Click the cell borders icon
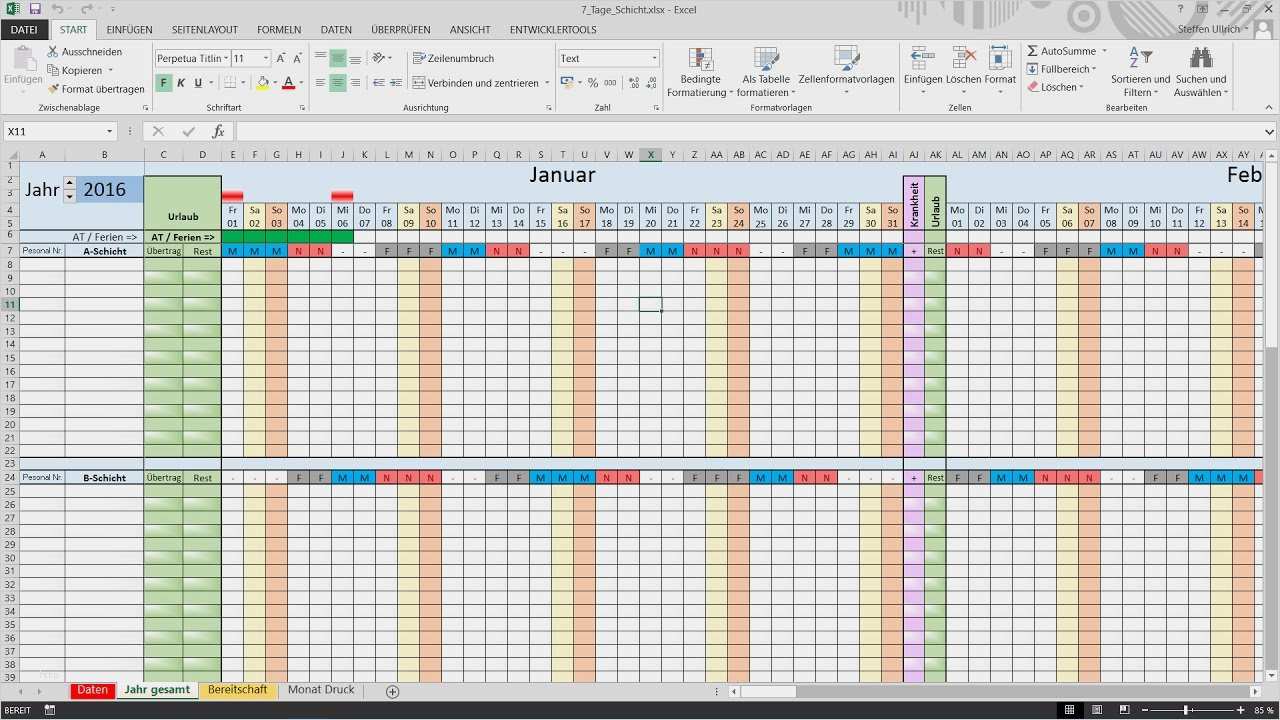 click(x=229, y=83)
